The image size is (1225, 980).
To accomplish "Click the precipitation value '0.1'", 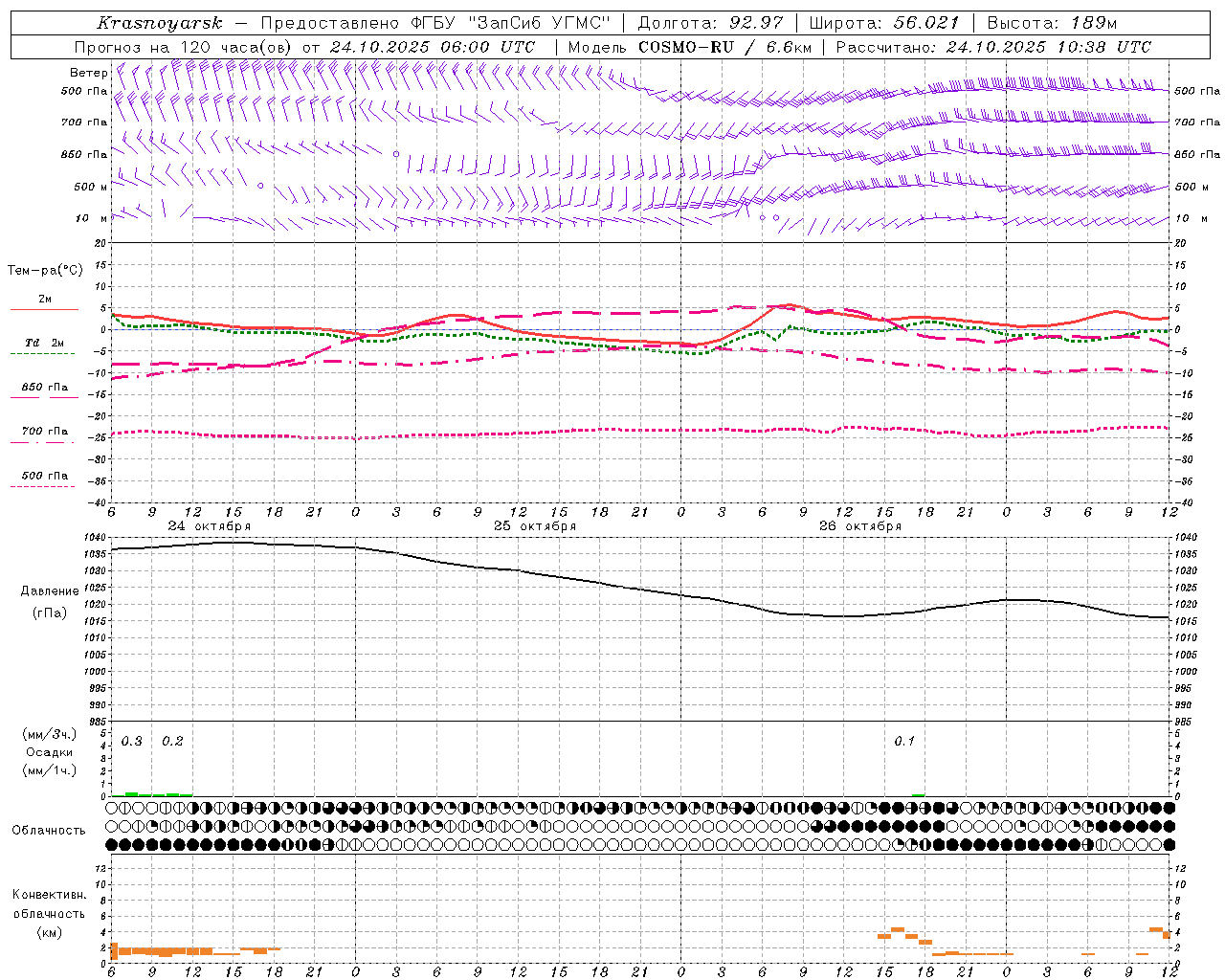I will tap(904, 742).
